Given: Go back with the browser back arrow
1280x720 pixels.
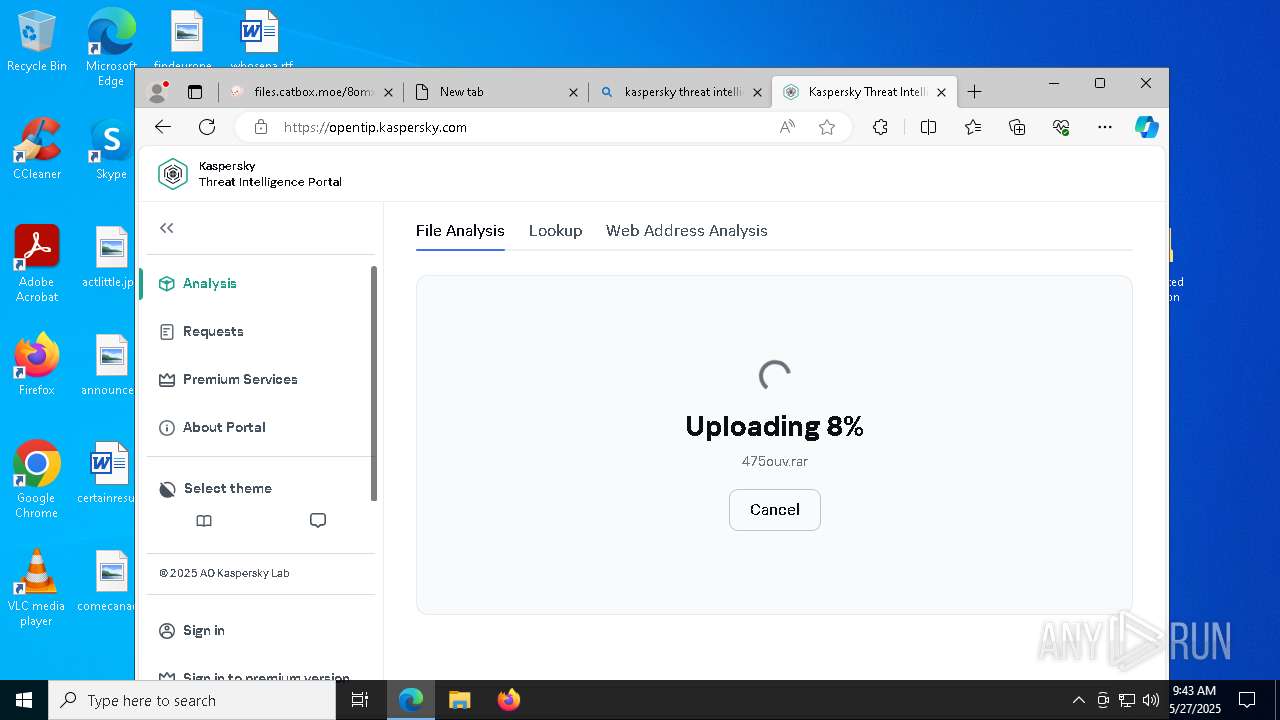Looking at the screenshot, I should tap(163, 127).
